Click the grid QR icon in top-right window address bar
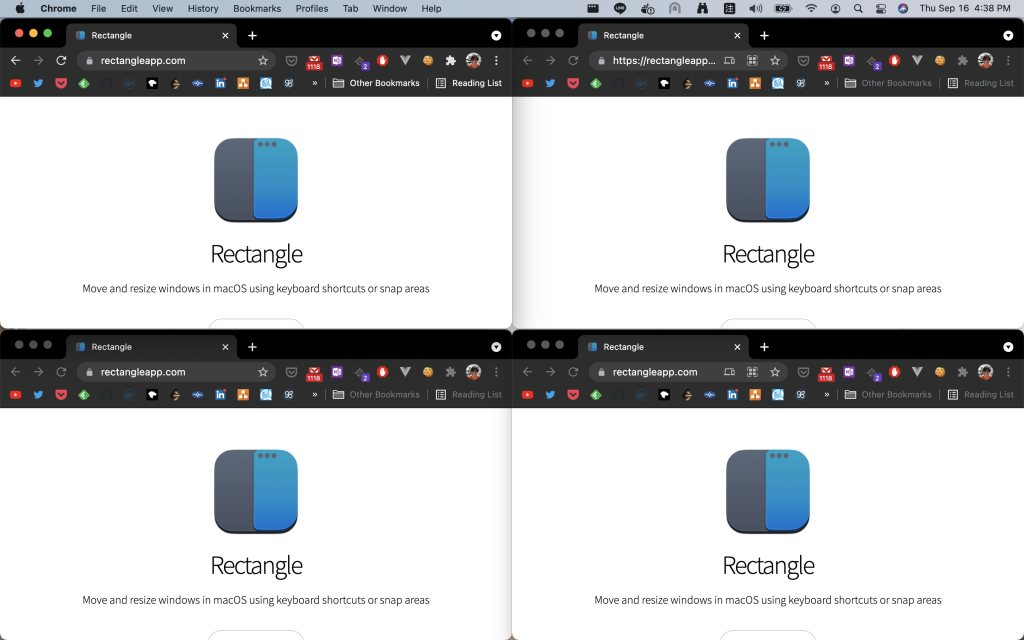 click(752, 61)
